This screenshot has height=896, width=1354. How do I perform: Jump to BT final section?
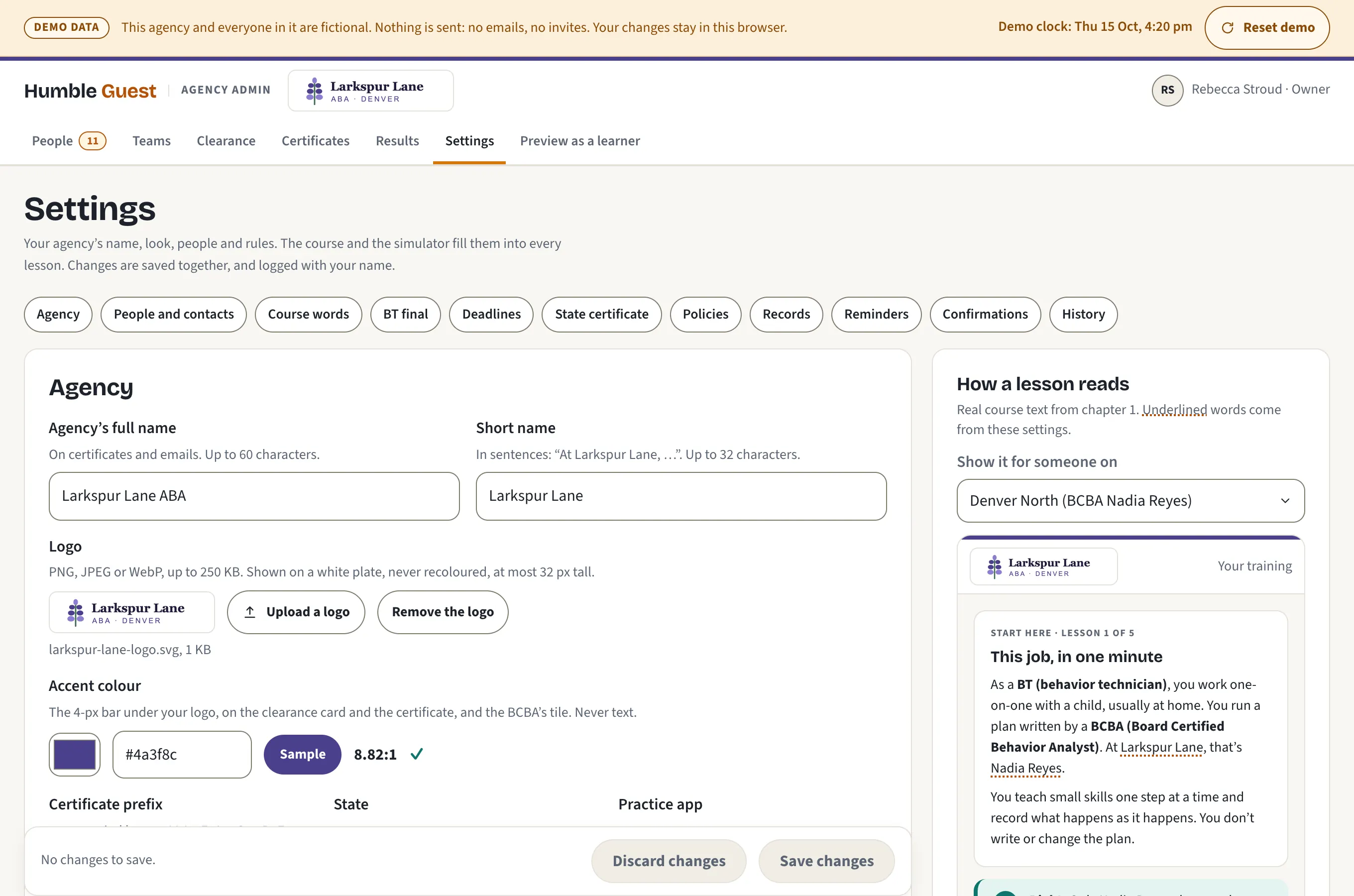click(405, 314)
